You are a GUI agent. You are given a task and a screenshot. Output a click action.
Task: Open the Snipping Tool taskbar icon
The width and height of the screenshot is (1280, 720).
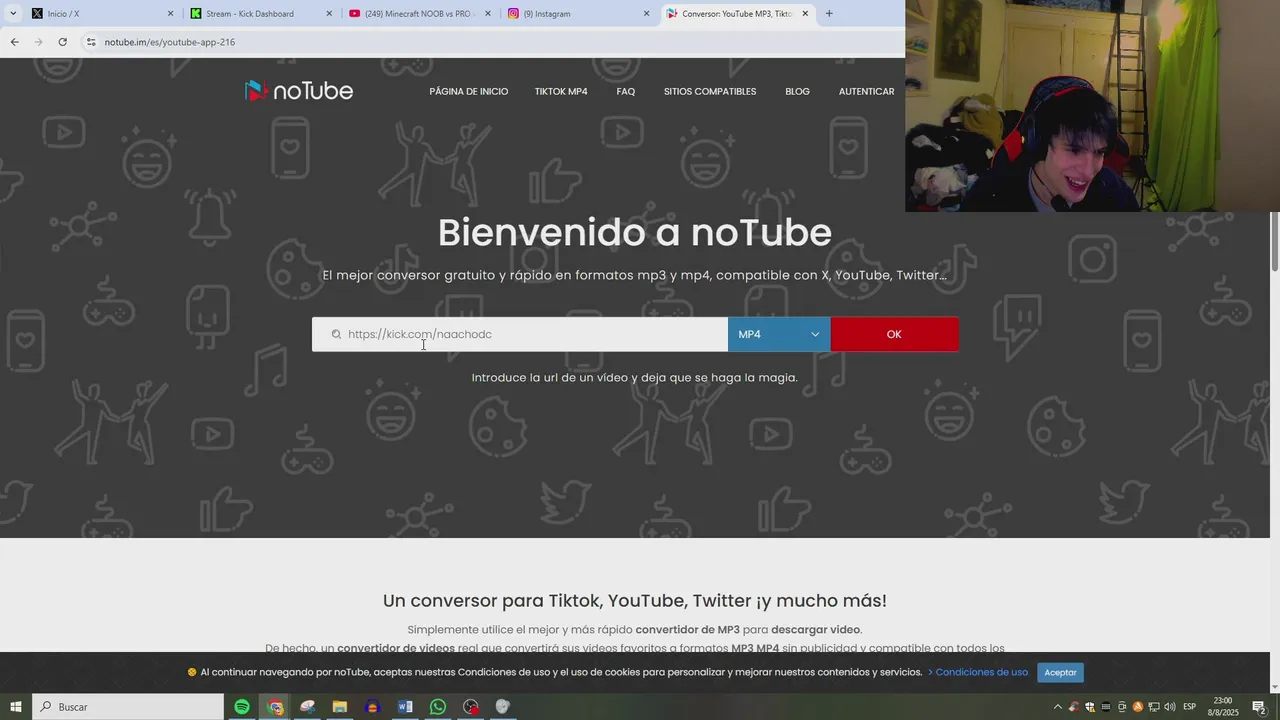click(x=307, y=707)
